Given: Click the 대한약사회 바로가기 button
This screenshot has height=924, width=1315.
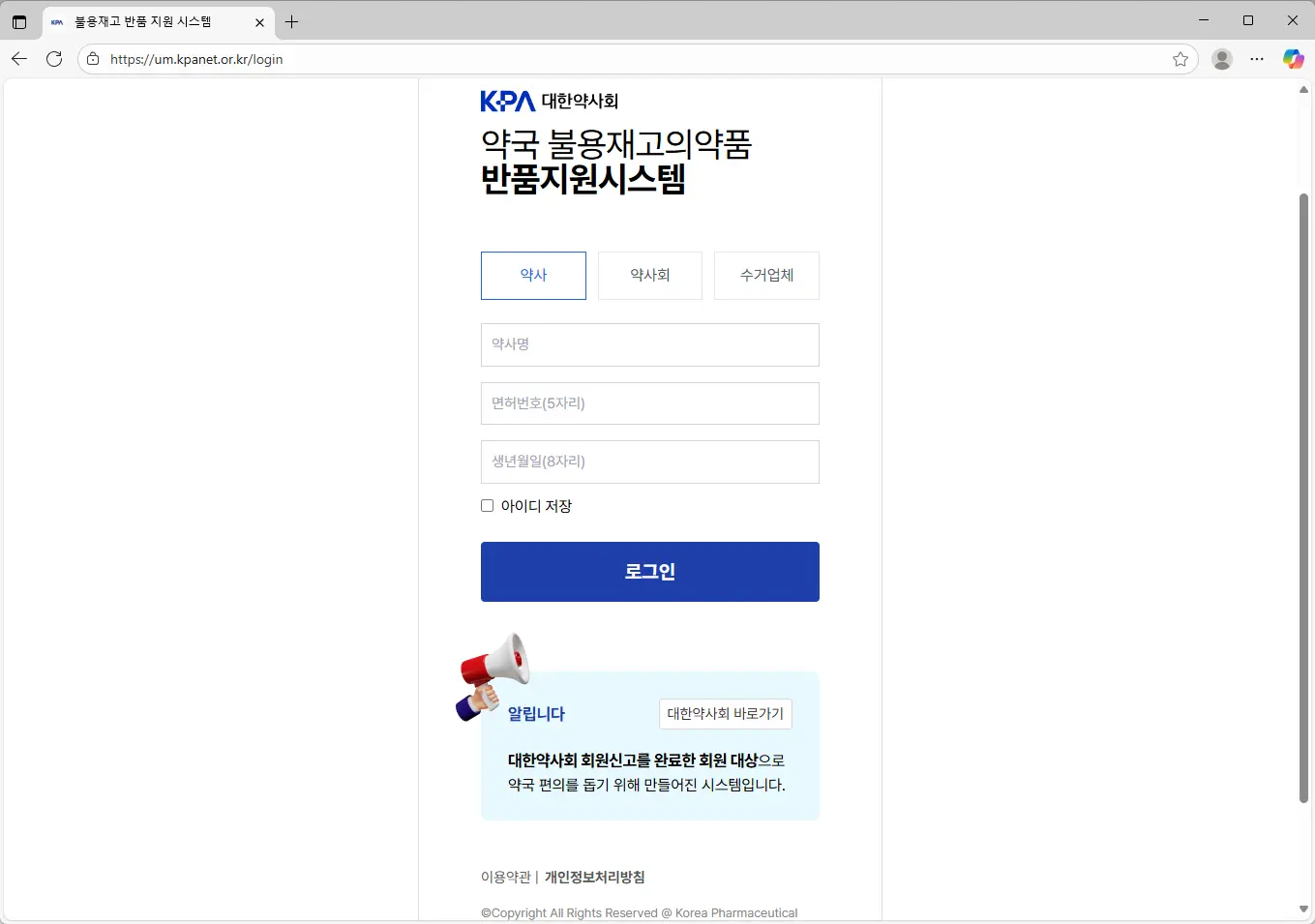Looking at the screenshot, I should click(725, 713).
